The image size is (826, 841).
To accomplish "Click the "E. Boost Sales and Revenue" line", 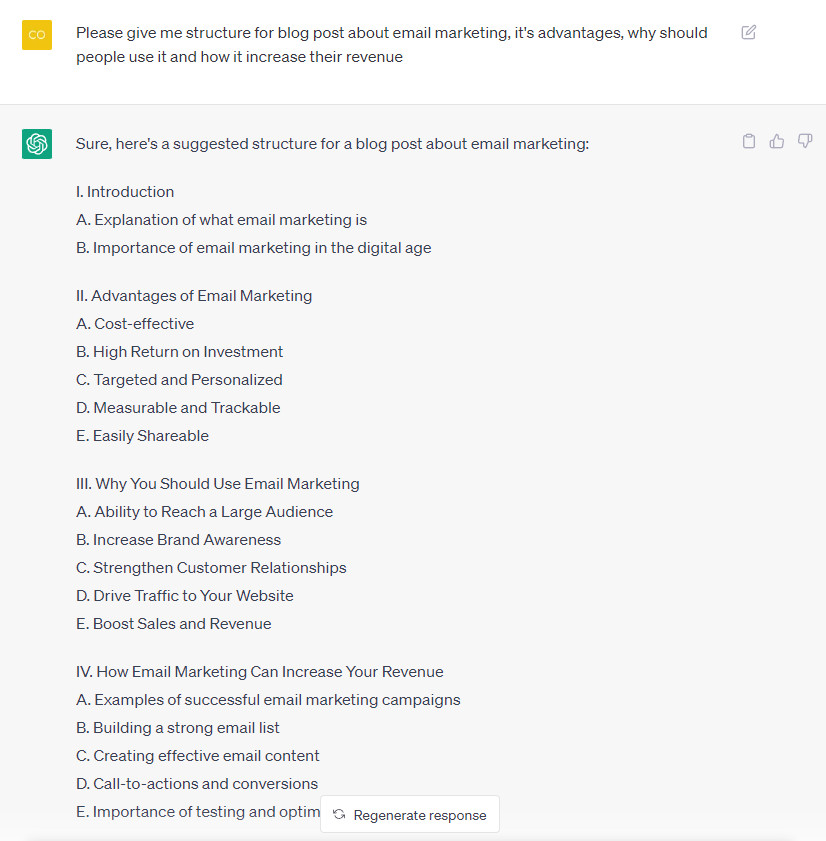I will (174, 624).
